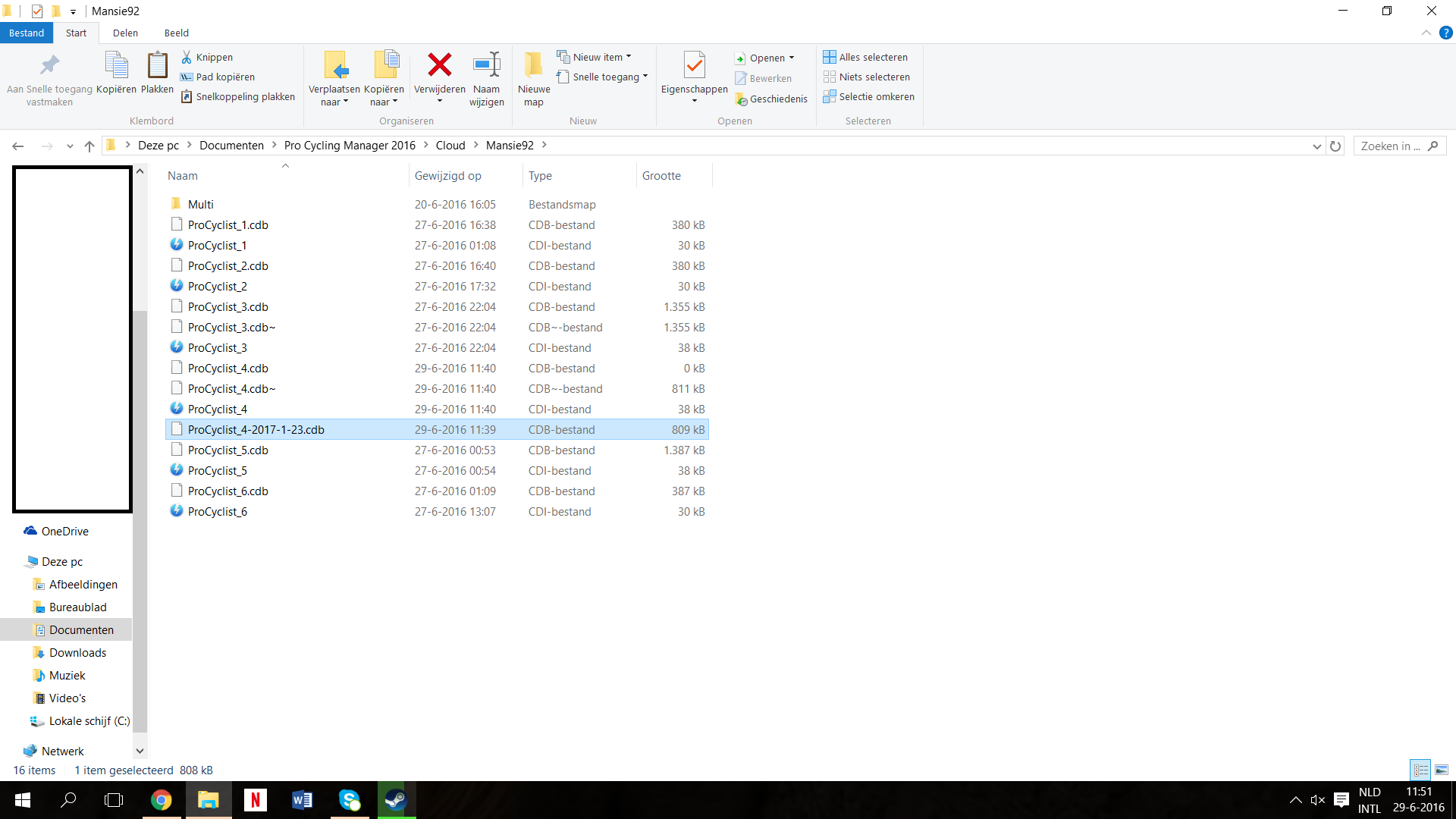Screen dimensions: 1456x819
Task: Click the Nieuwe map folder icon
Action: tap(534, 65)
